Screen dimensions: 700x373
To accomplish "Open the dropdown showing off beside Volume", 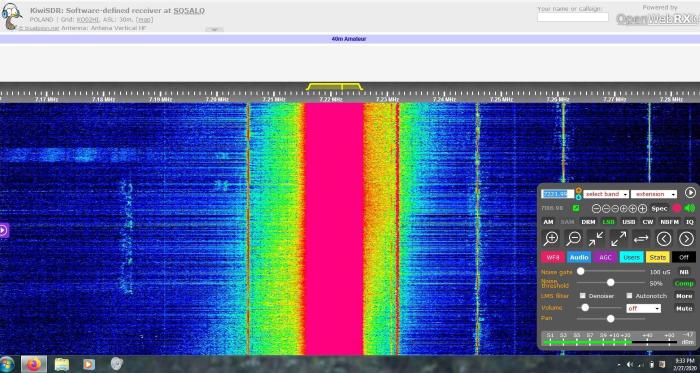I will tap(643, 308).
